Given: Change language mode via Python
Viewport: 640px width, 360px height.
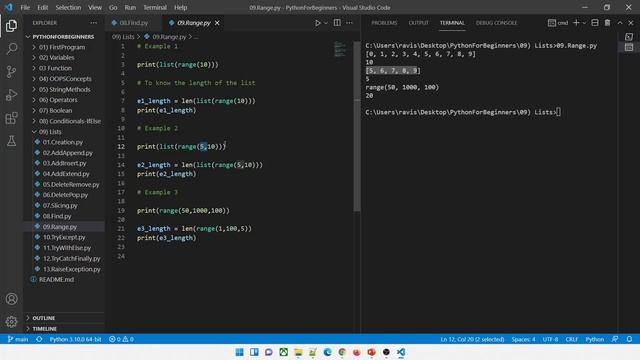Looking at the screenshot, I should click(x=595, y=339).
